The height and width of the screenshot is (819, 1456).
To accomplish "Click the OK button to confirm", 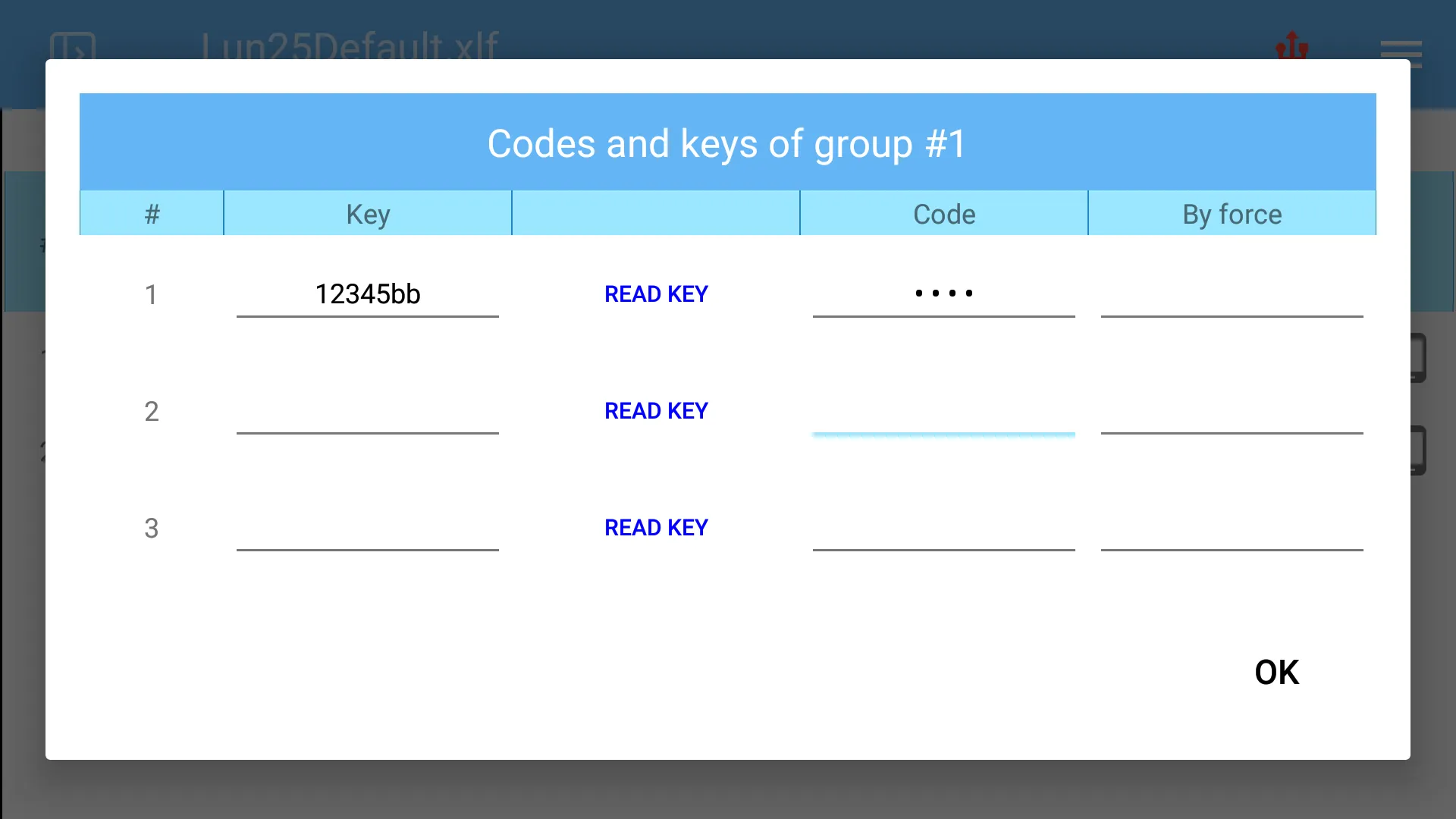I will 1278,671.
